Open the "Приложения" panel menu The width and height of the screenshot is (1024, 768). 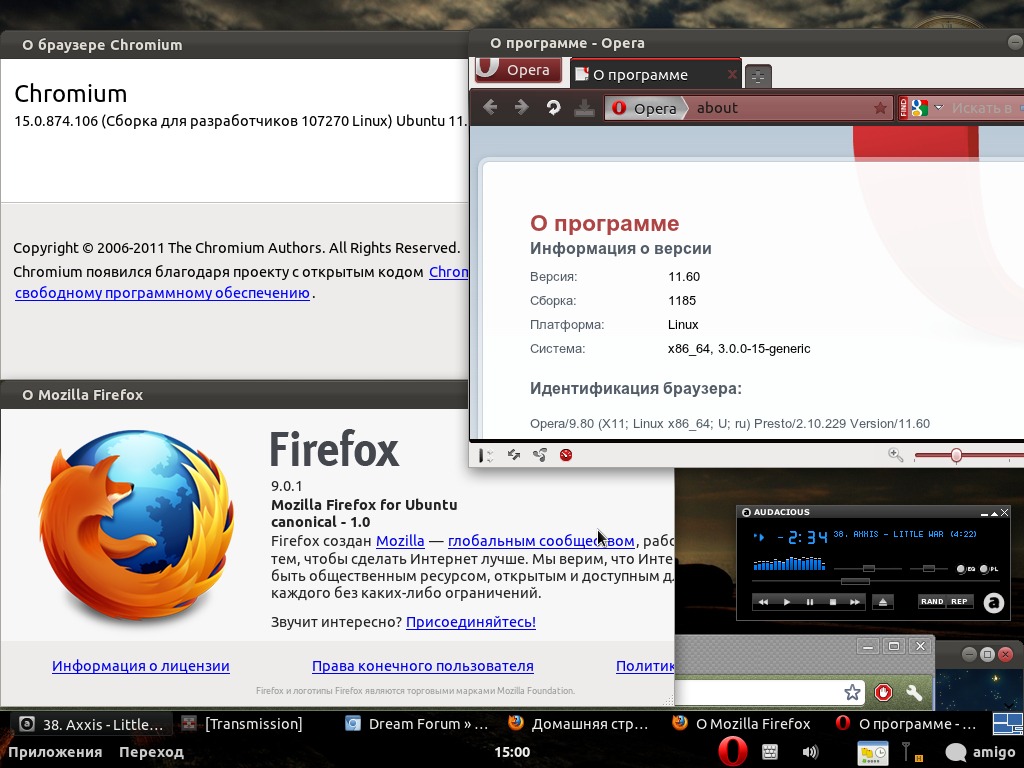point(55,752)
